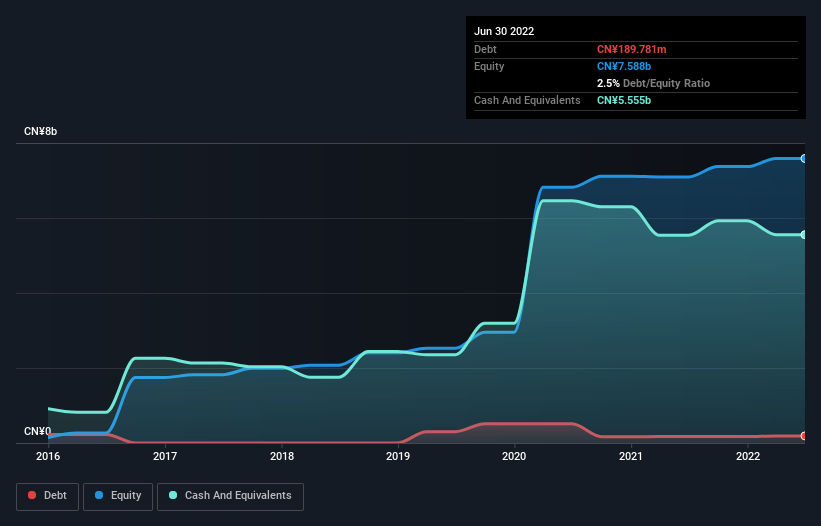Click the CN¥0 y-axis label

tap(38, 431)
